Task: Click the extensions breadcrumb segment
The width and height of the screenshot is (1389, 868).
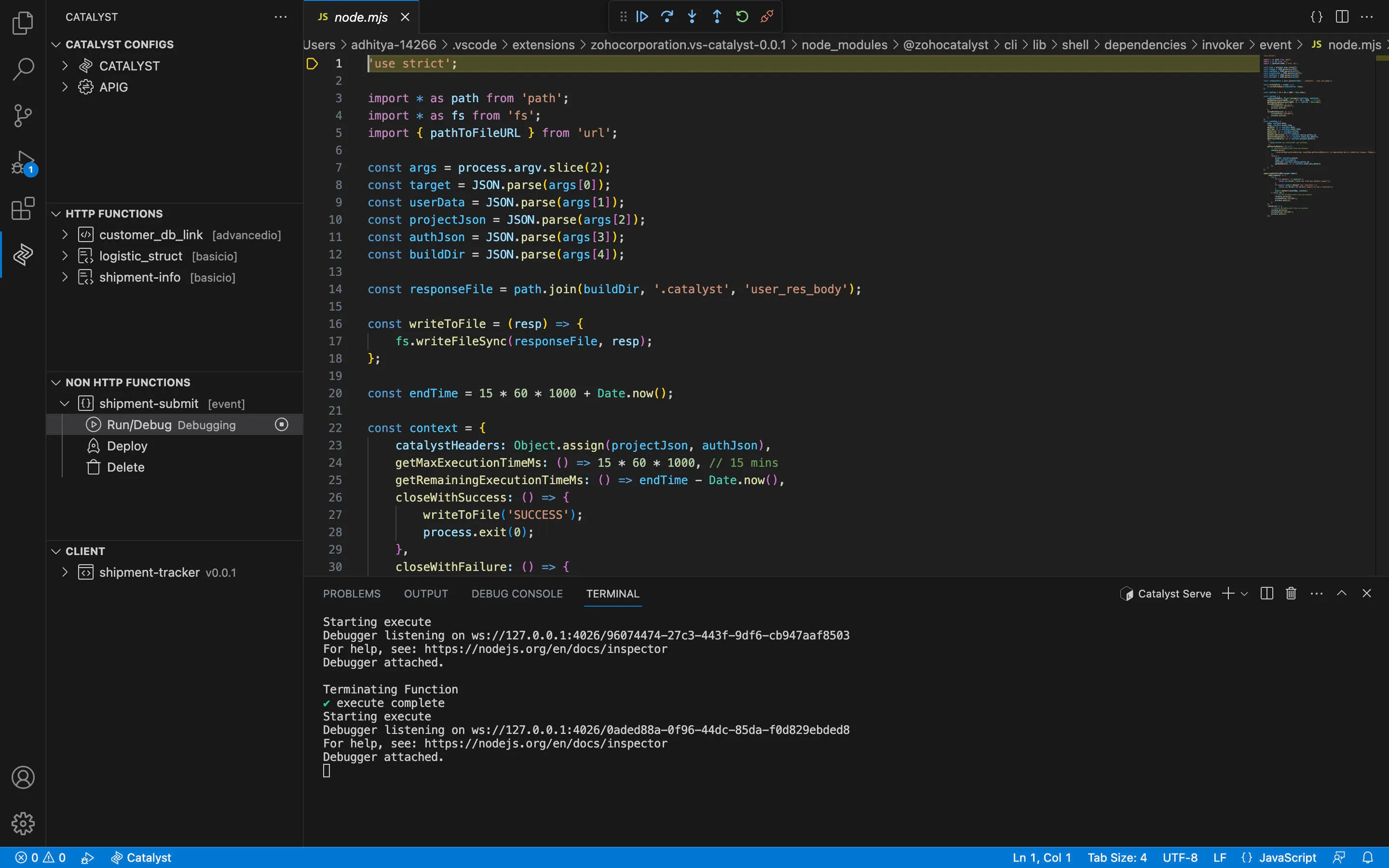Action: pos(543,45)
